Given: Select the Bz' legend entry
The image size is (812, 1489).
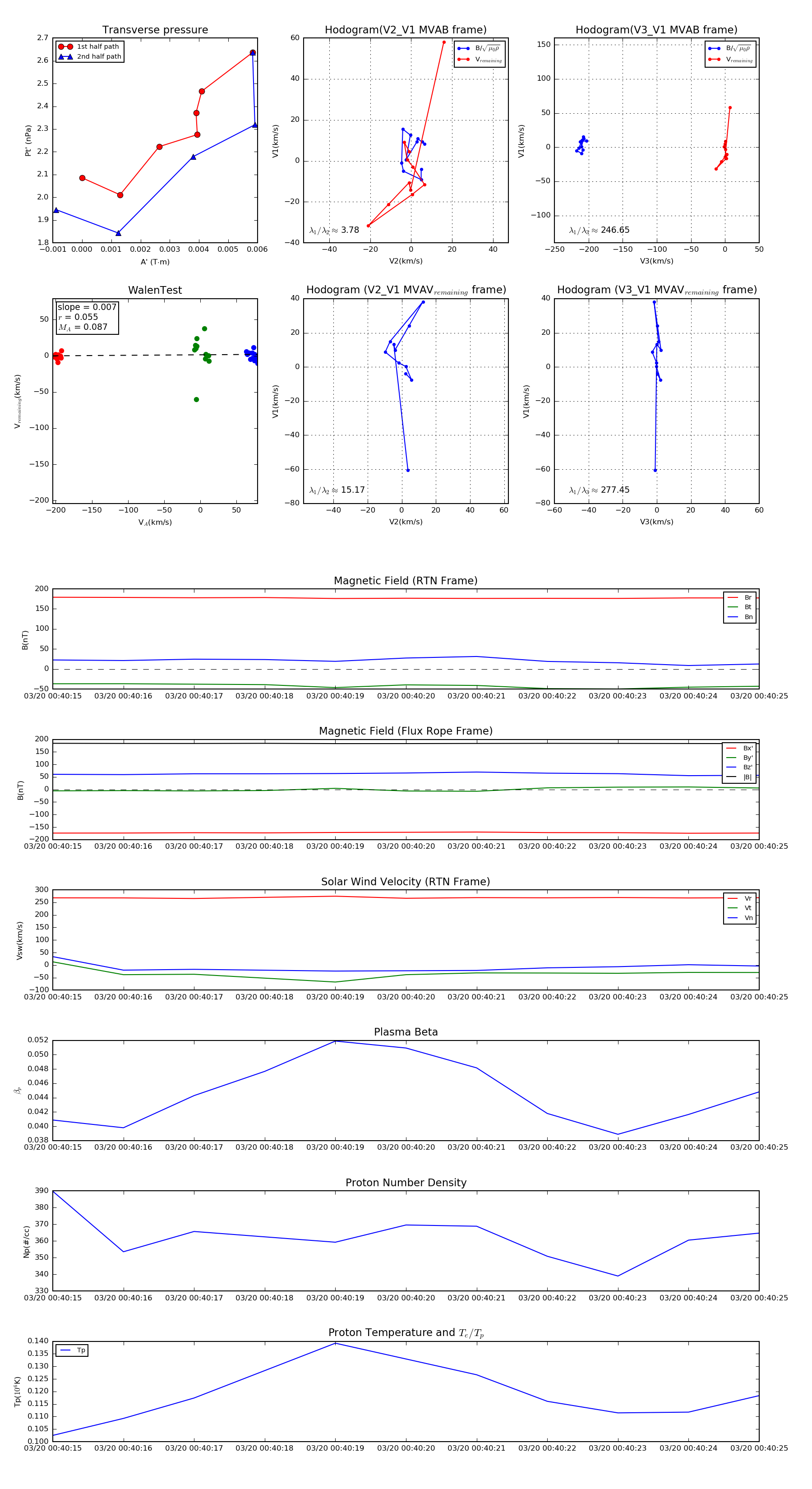Looking at the screenshot, I should [x=739, y=768].
